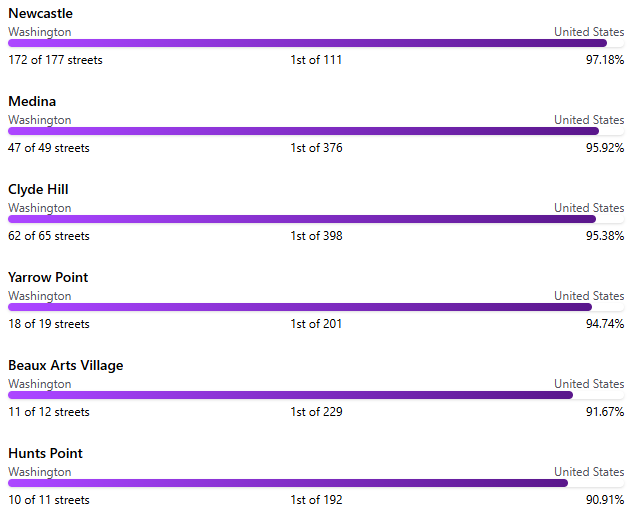Screen dimensions: 635x526
Task: Select the Clyde Hill progress bar
Action: pyautogui.click(x=301, y=219)
